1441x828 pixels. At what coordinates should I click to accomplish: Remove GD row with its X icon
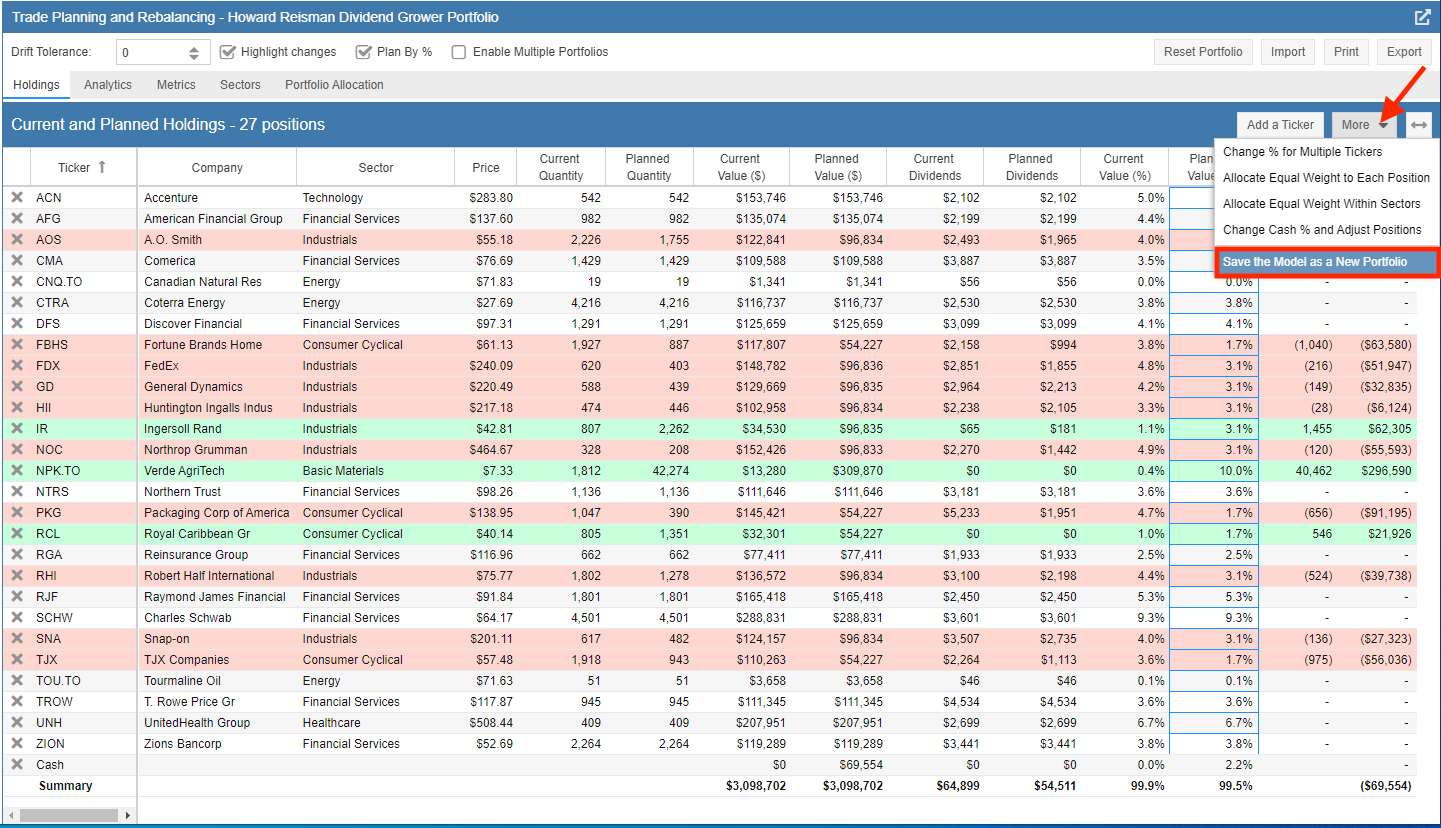[x=16, y=387]
